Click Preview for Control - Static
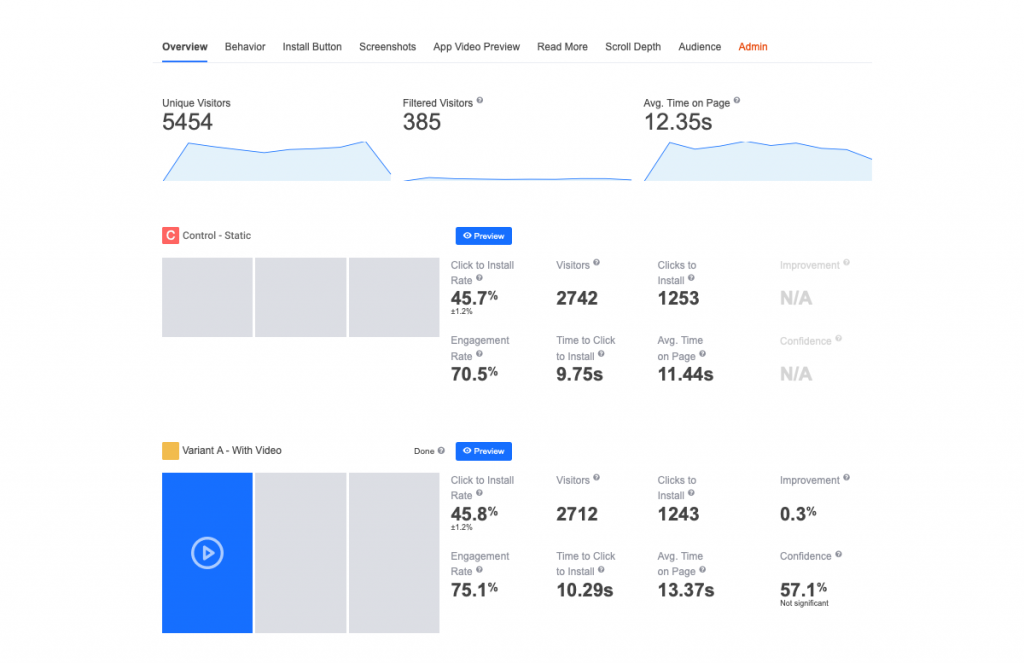The height and width of the screenshot is (663, 1024). pos(484,235)
